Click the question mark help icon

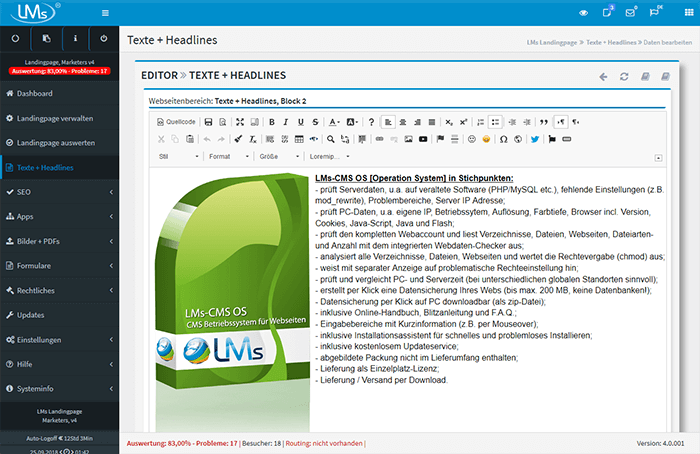[x=371, y=122]
